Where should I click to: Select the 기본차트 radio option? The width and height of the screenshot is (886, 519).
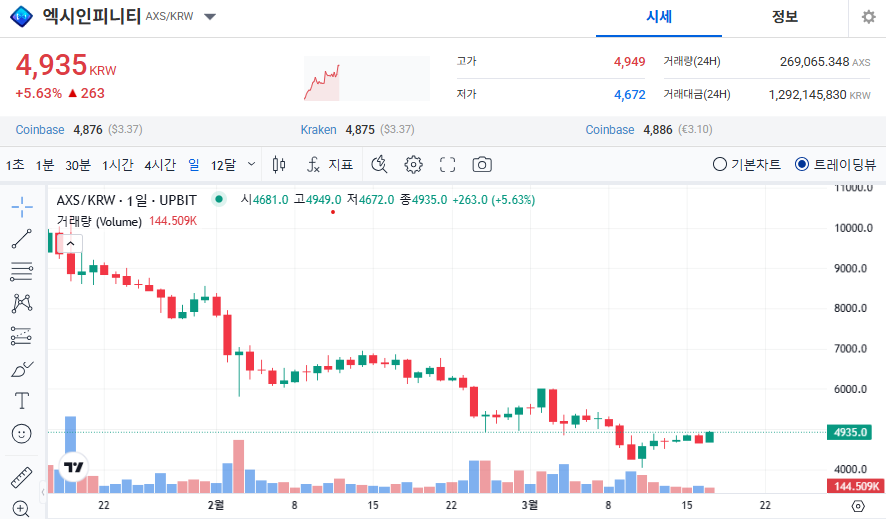(747, 164)
